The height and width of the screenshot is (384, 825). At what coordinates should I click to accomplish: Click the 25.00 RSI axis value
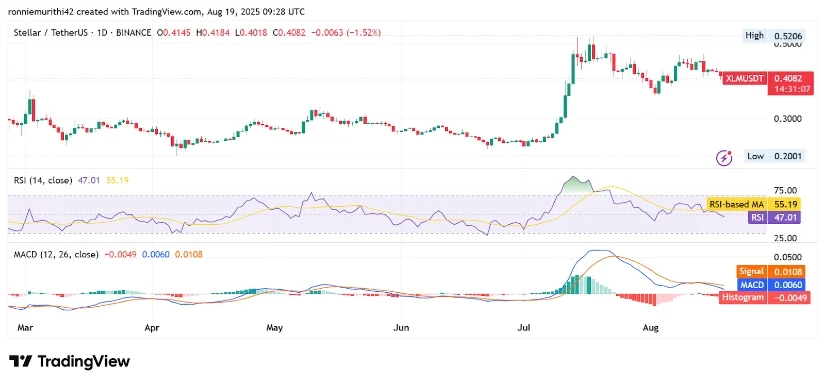click(787, 238)
